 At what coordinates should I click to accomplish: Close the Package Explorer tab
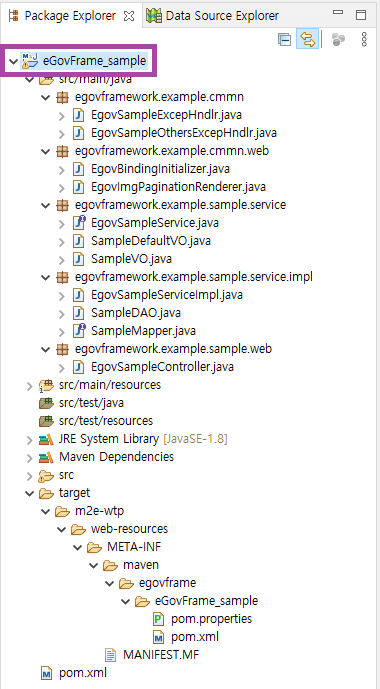tap(129, 16)
